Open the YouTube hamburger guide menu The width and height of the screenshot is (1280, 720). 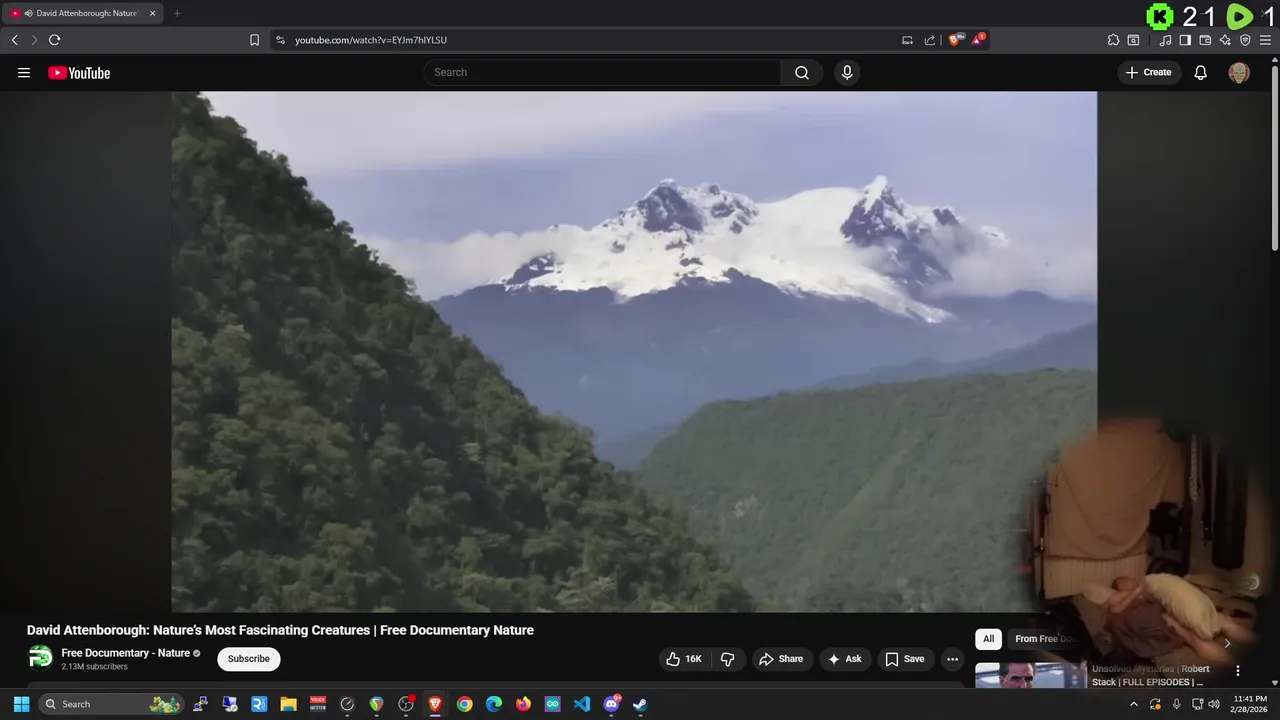[24, 73]
